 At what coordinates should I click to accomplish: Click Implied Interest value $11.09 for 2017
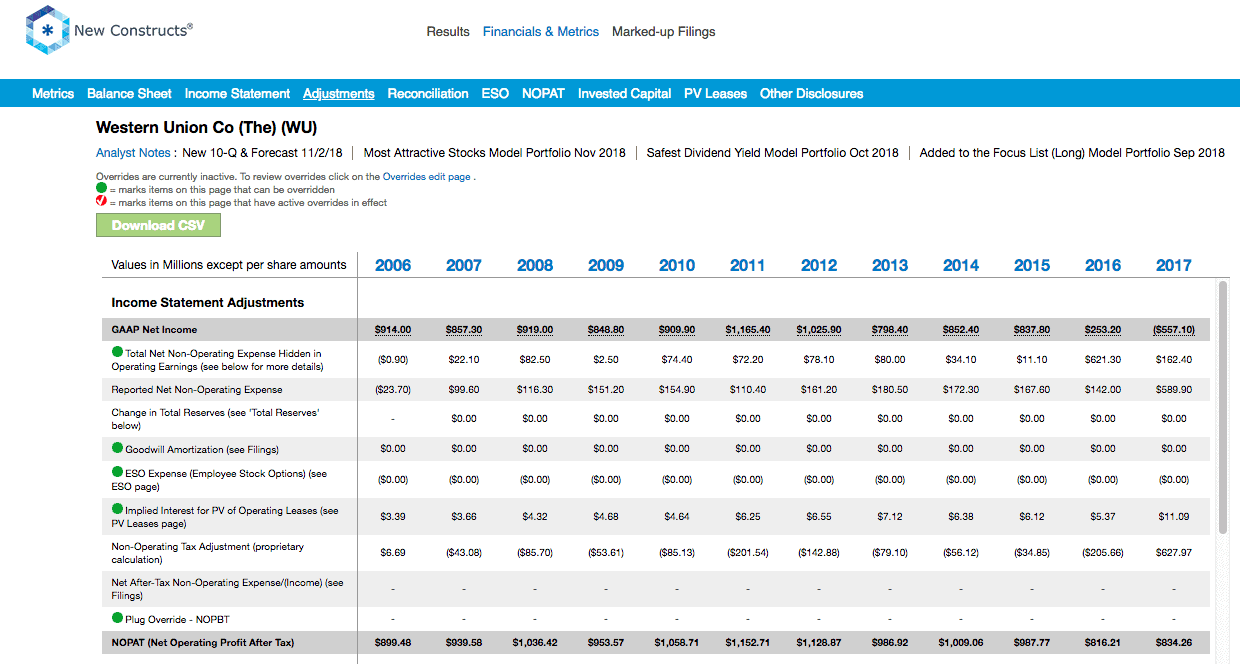(1174, 516)
